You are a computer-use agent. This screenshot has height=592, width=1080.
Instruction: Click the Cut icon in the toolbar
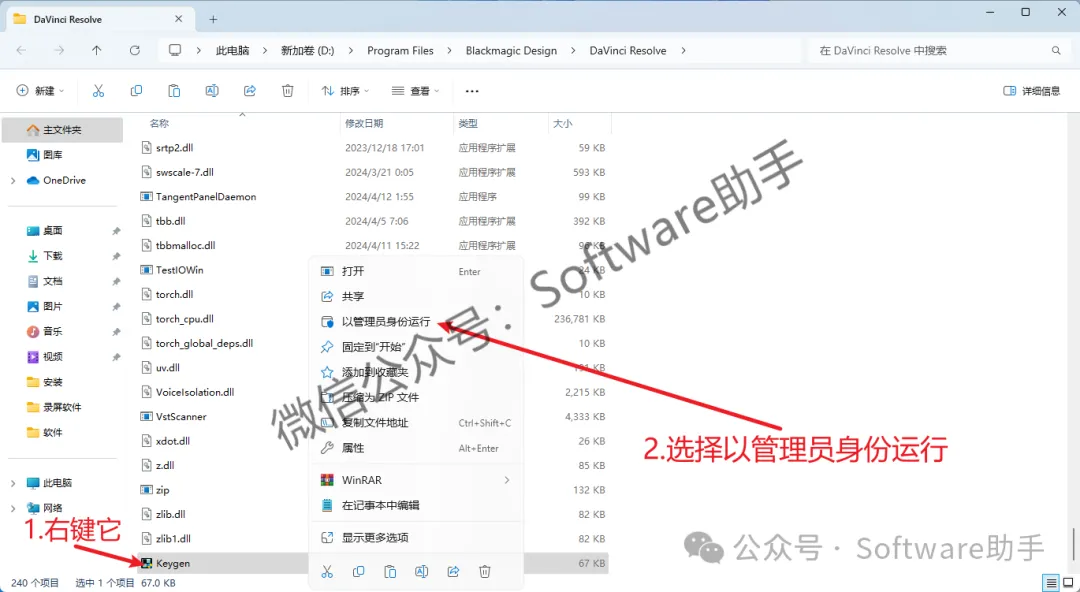pyautogui.click(x=98, y=91)
